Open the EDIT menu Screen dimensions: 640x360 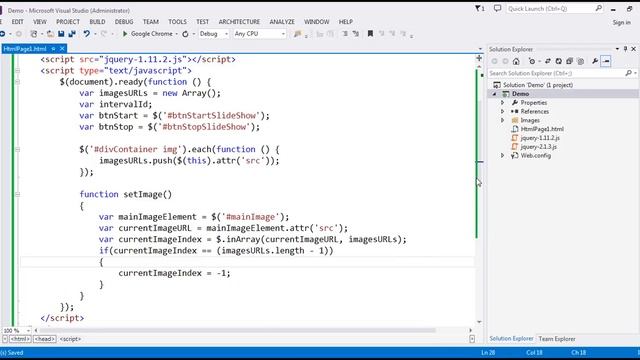17,22
